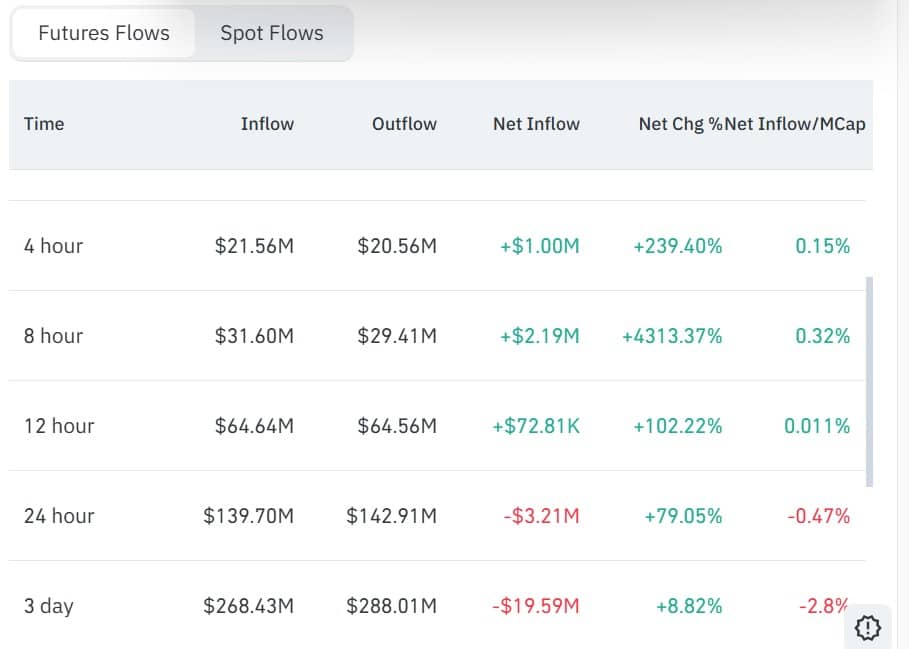
Task: Switch to the Futures Flows tab
Action: coord(104,33)
